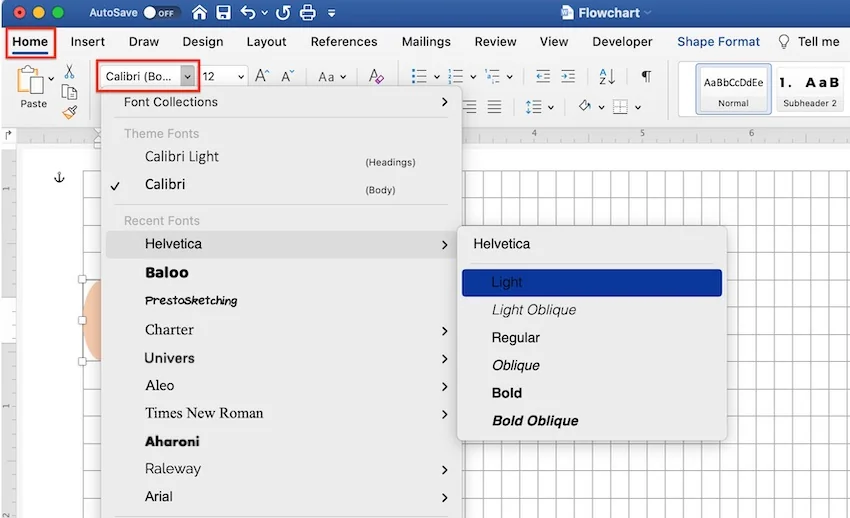Copy selection with the copy icon
Viewport: 850px width, 518px height.
coord(69,92)
